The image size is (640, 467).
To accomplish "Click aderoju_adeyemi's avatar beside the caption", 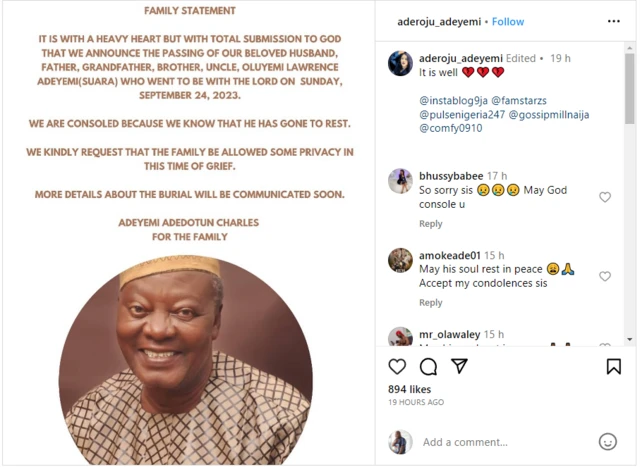I will 400,62.
